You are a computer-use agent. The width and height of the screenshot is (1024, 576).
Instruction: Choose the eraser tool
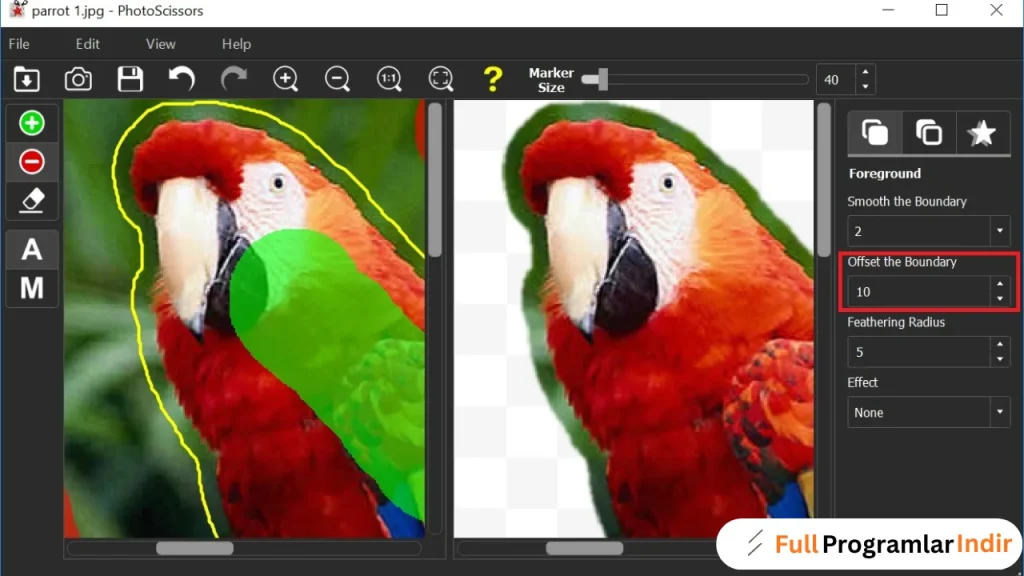pyautogui.click(x=31, y=200)
